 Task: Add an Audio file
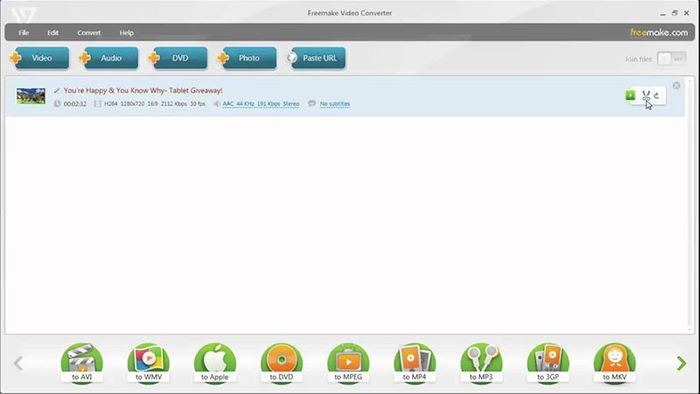(x=108, y=58)
